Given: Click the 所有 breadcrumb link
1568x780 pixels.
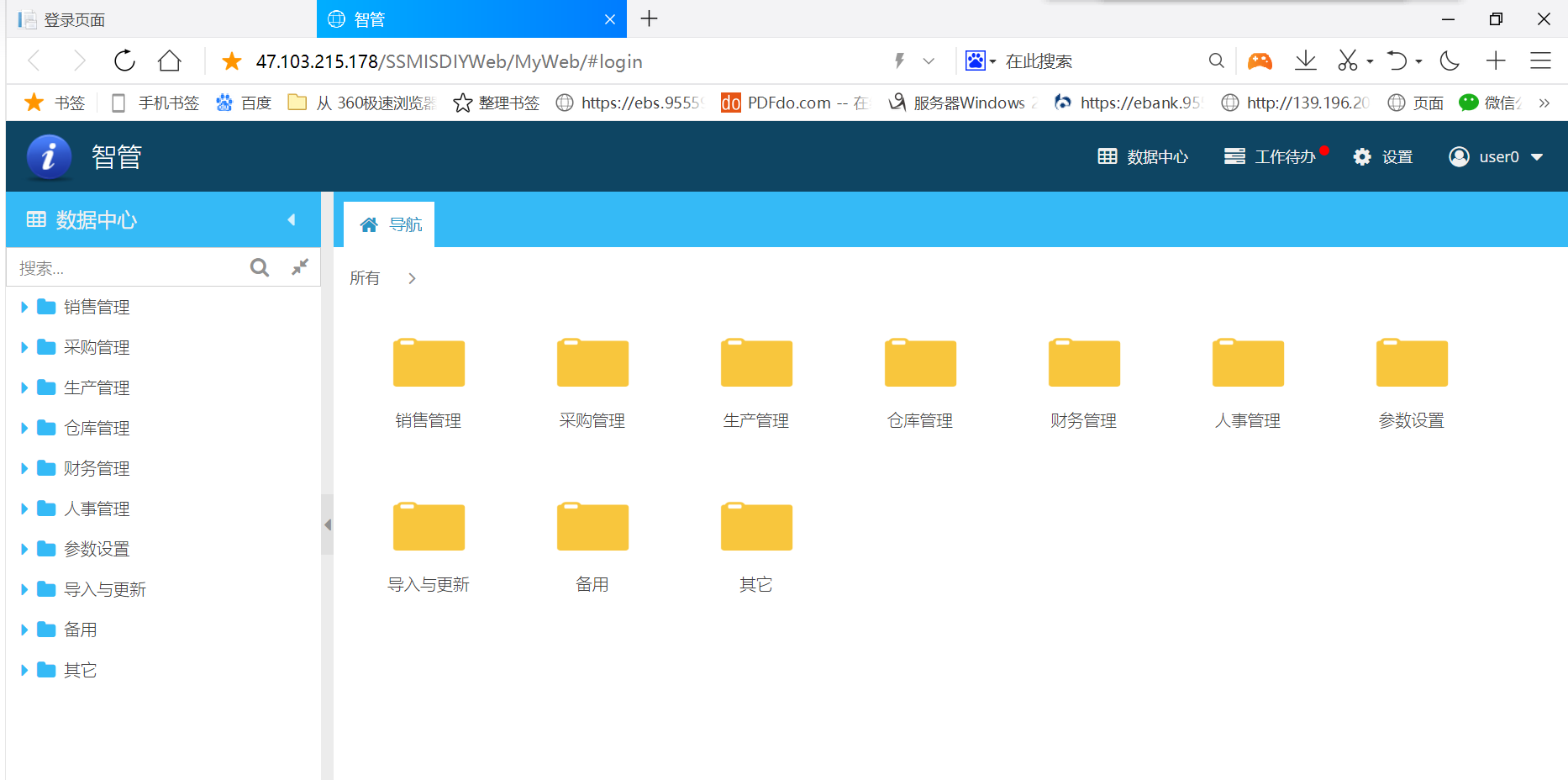Looking at the screenshot, I should (x=365, y=278).
